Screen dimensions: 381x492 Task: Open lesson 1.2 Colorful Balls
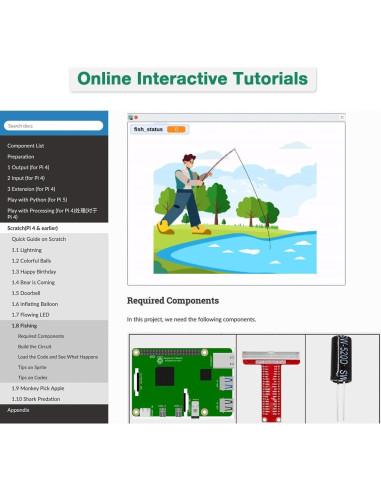tap(31, 261)
